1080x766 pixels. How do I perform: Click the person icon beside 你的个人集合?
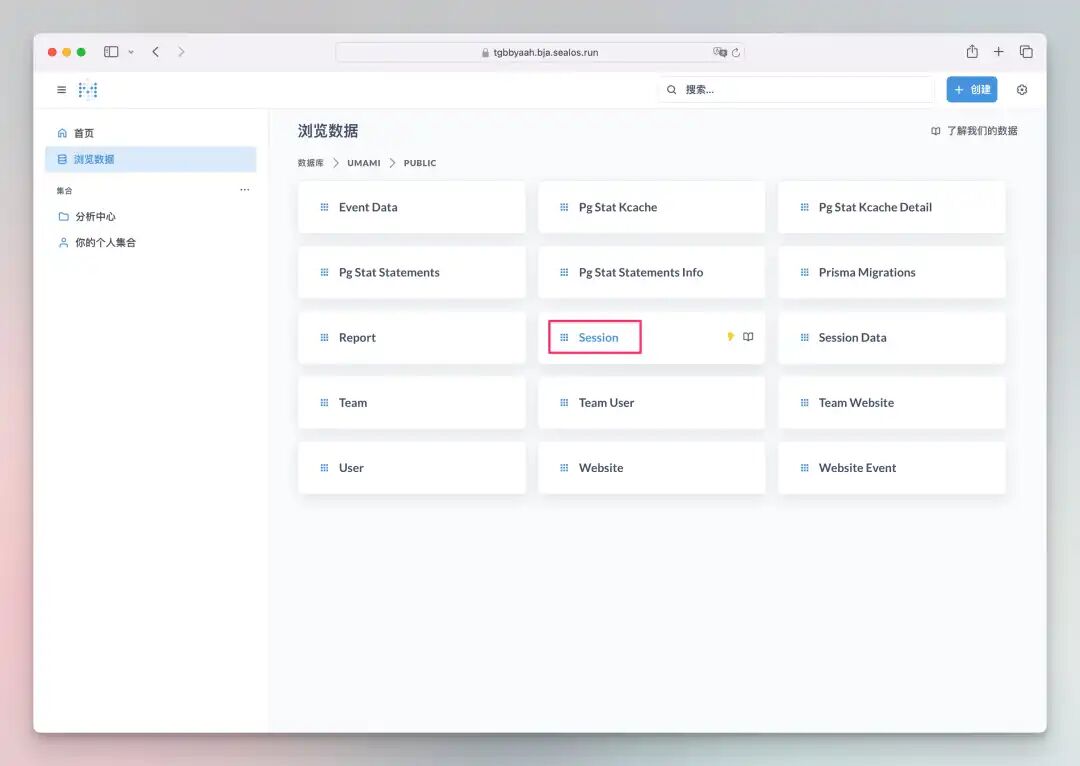coord(63,242)
